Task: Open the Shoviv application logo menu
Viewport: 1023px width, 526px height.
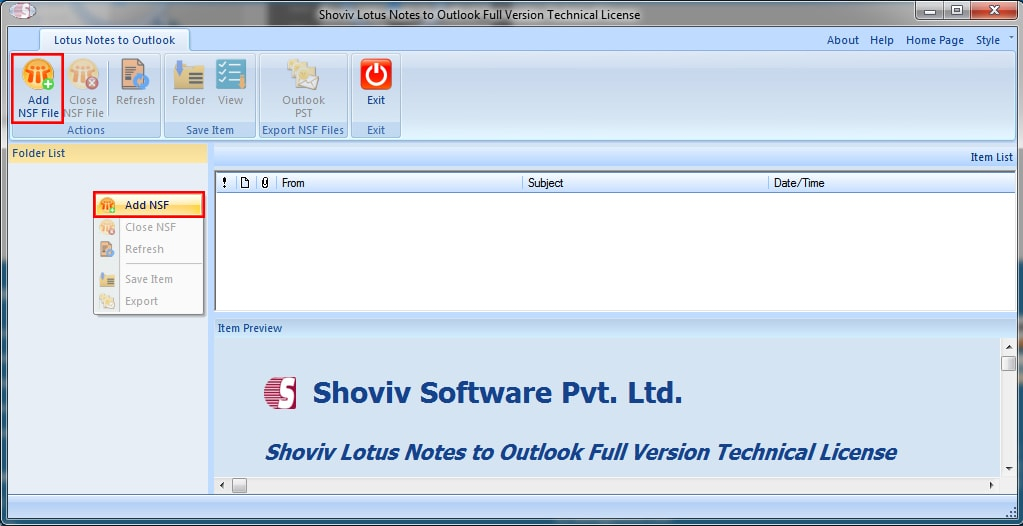Action: tap(22, 11)
